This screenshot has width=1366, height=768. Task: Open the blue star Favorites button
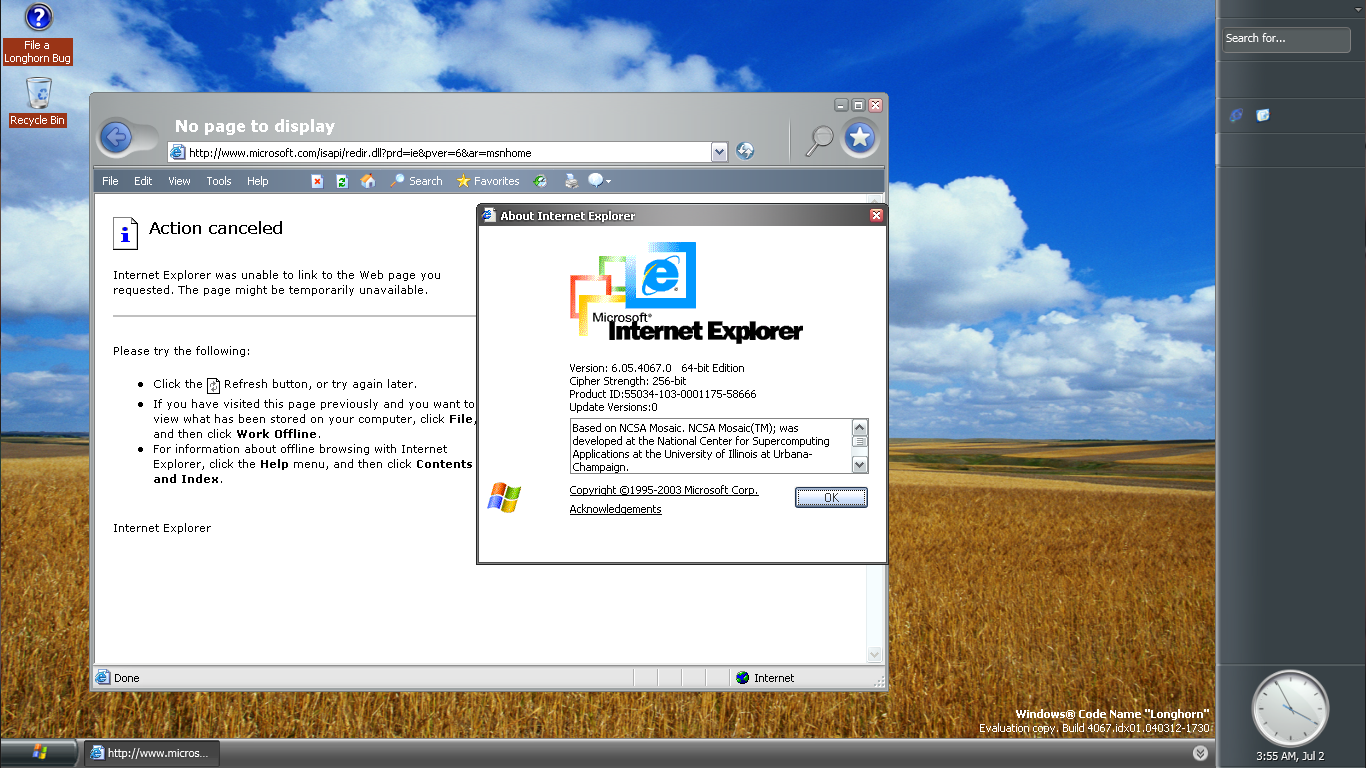(x=860, y=138)
